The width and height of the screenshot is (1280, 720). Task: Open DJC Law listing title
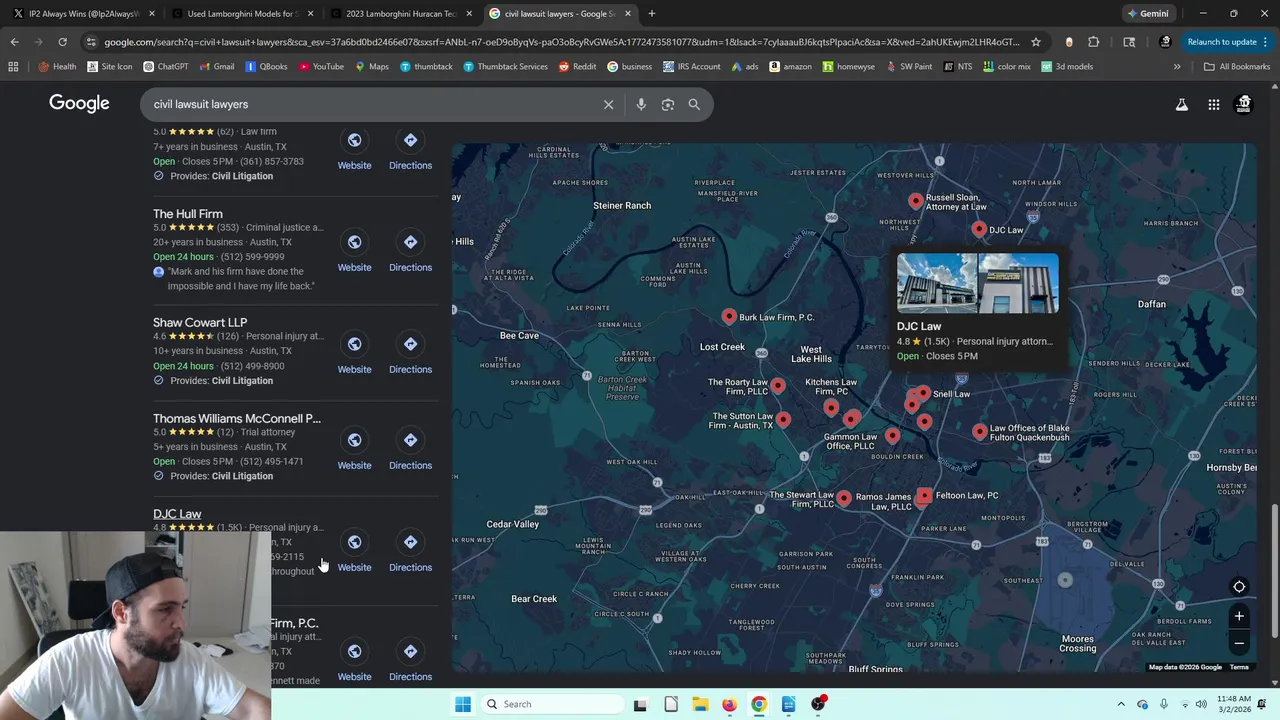pos(177,514)
